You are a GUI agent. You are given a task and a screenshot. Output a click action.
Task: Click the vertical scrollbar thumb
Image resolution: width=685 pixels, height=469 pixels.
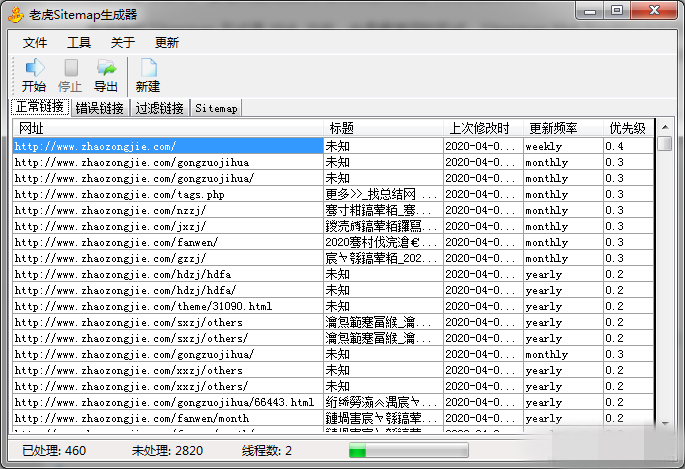click(x=665, y=144)
